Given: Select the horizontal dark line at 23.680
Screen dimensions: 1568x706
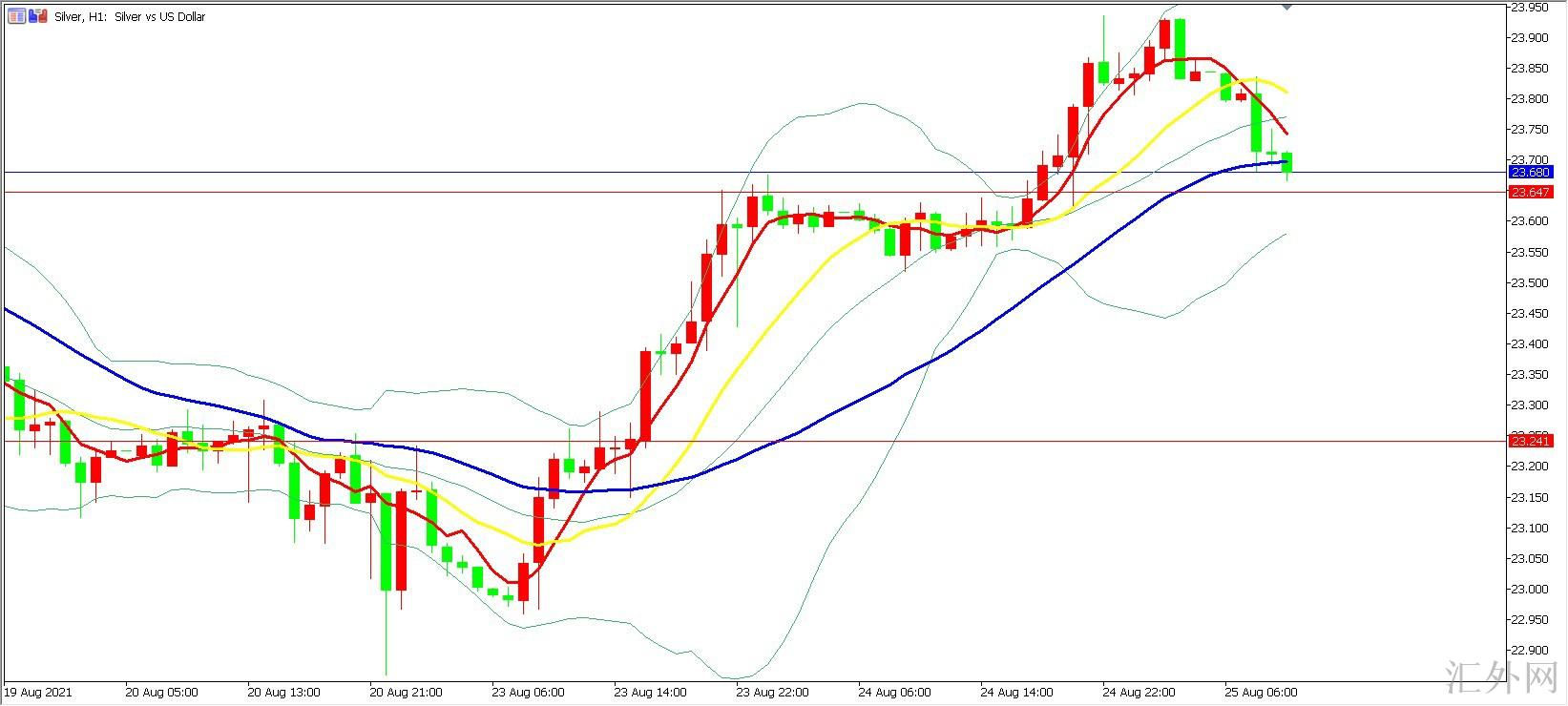Looking at the screenshot, I should point(477,173).
